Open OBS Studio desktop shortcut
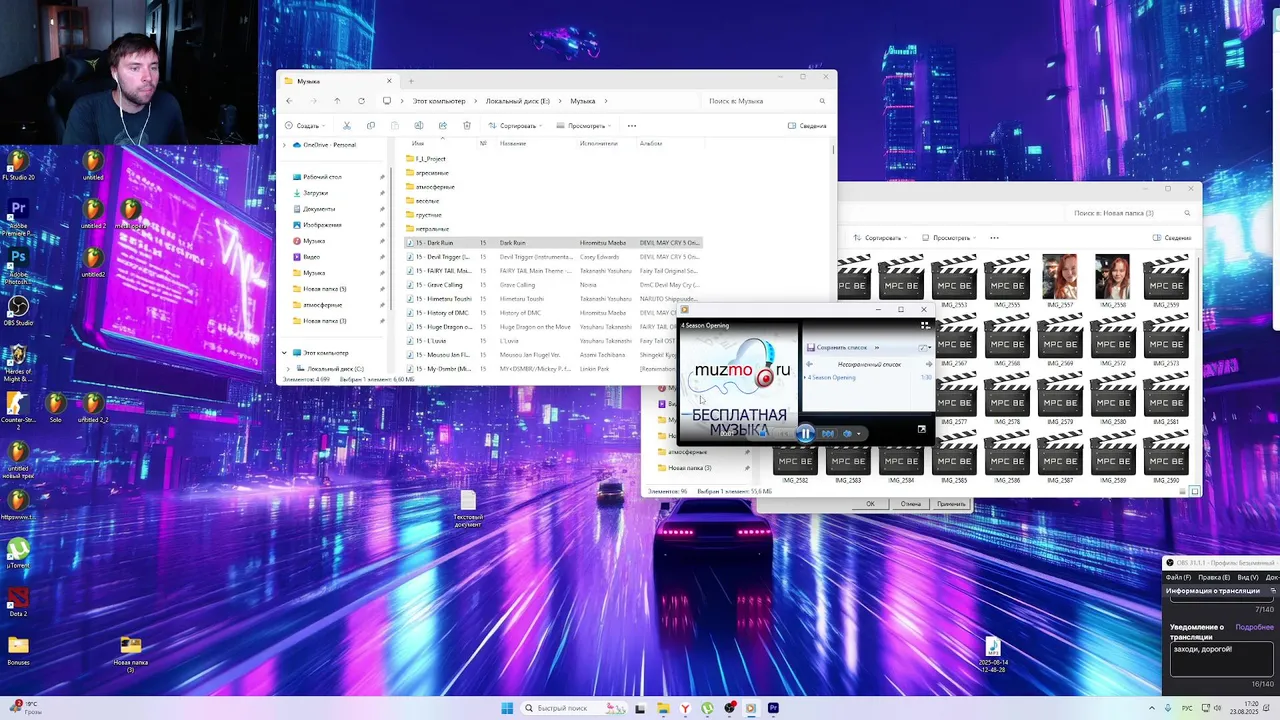The height and width of the screenshot is (720, 1280). pyautogui.click(x=18, y=312)
